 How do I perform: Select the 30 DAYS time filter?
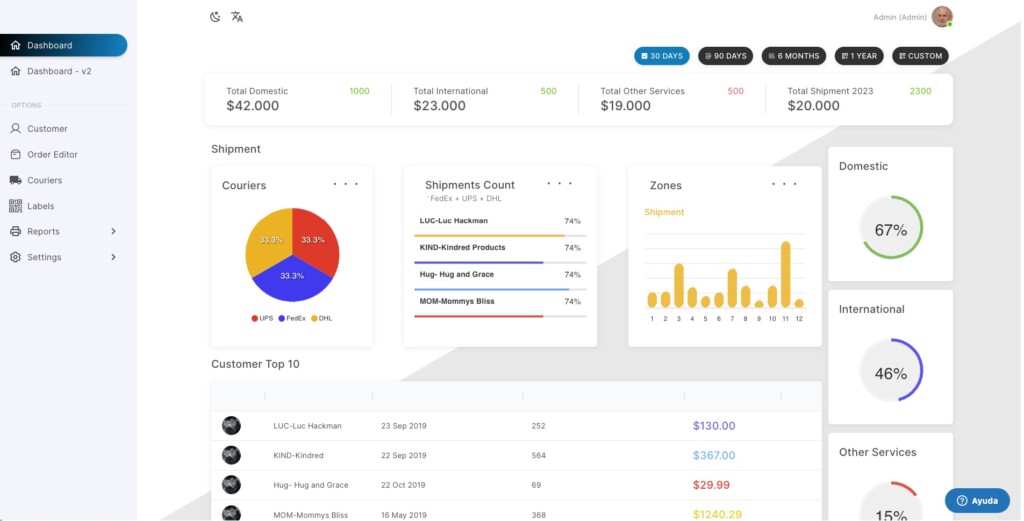click(x=662, y=56)
